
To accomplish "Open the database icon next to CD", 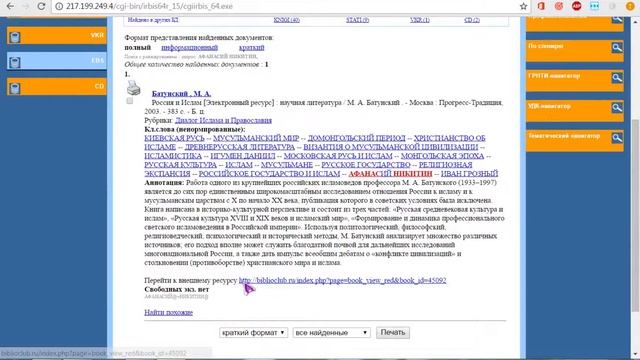I will 15,88.
